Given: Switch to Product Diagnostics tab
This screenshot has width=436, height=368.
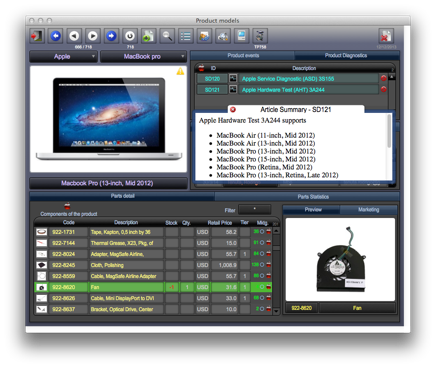Looking at the screenshot, I should click(x=346, y=55).
